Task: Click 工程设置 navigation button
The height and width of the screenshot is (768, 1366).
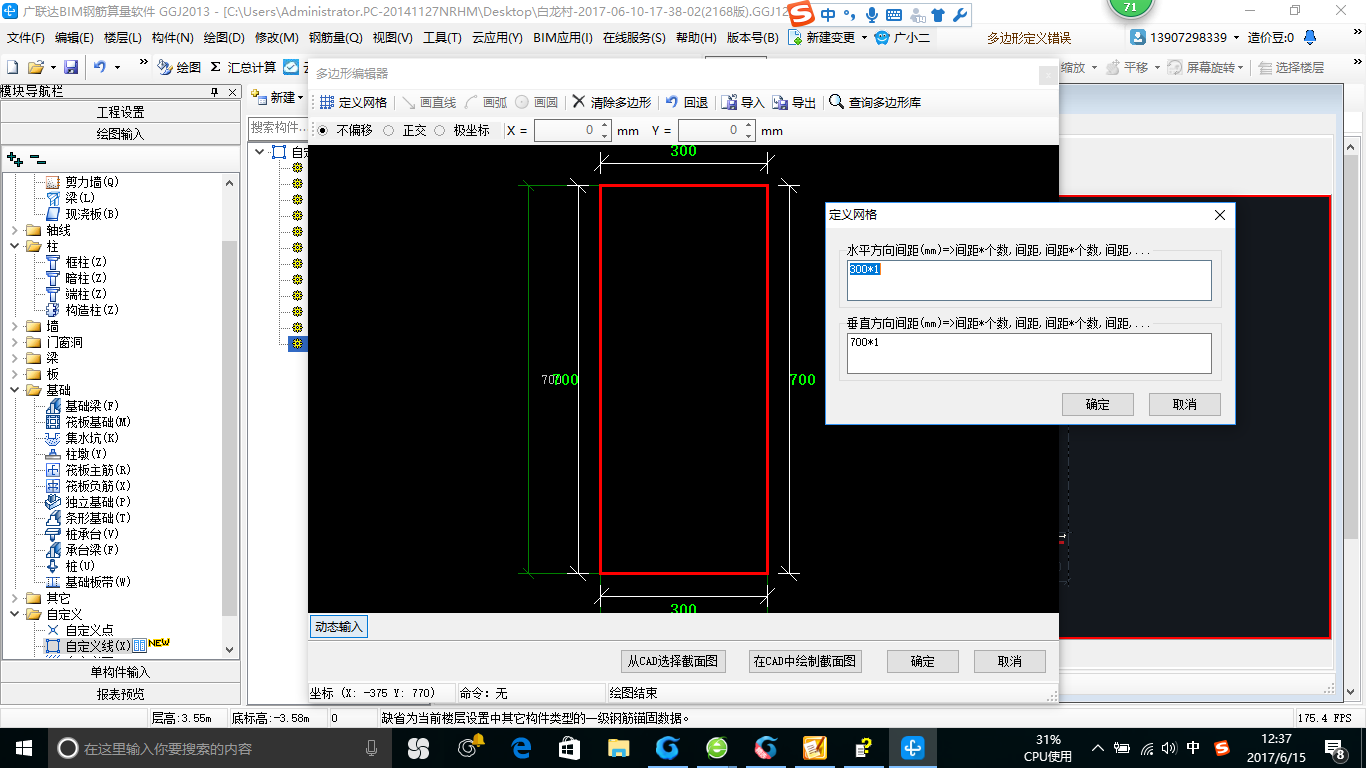Action: [120, 112]
